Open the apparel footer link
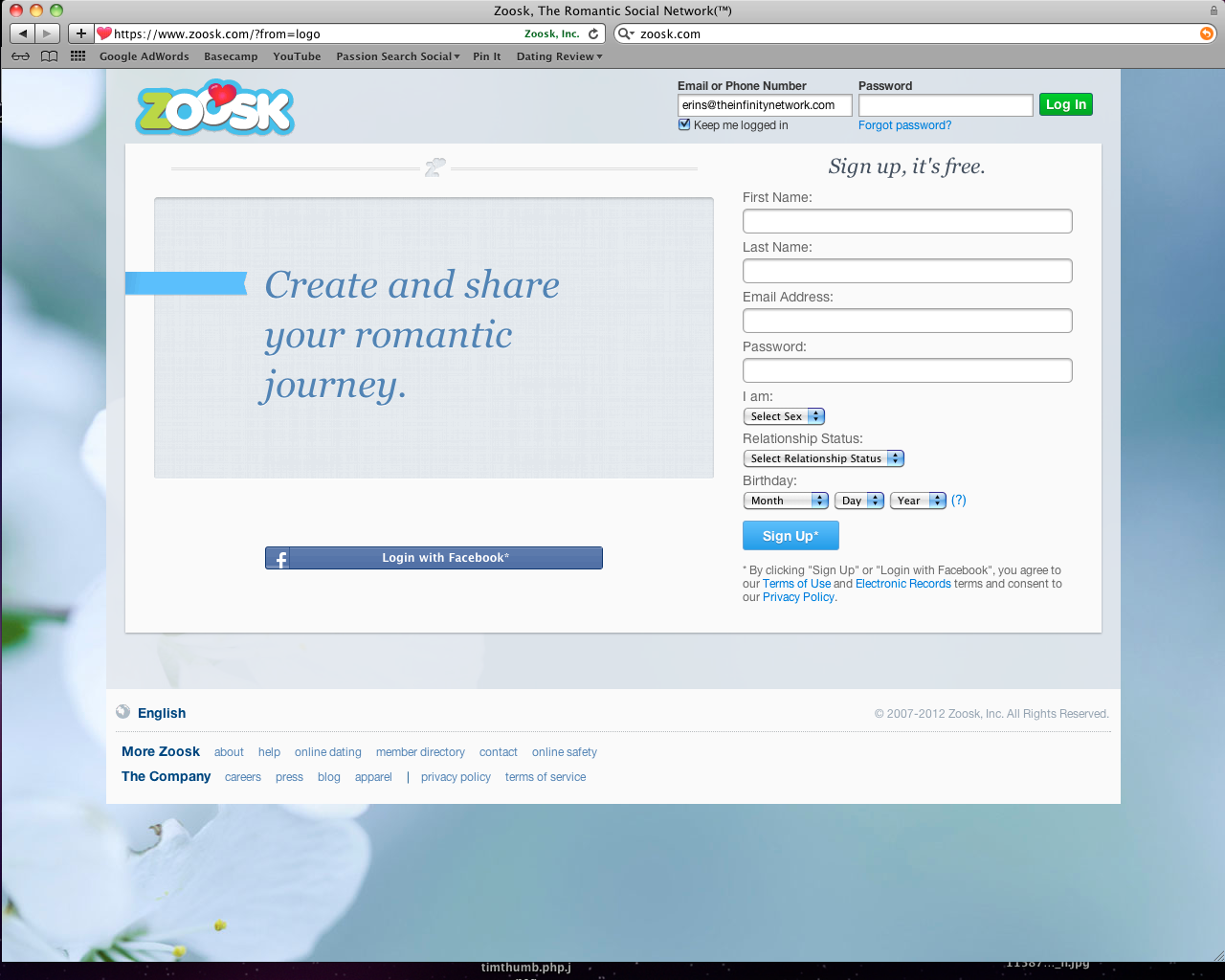The height and width of the screenshot is (980, 1225). tap(373, 777)
